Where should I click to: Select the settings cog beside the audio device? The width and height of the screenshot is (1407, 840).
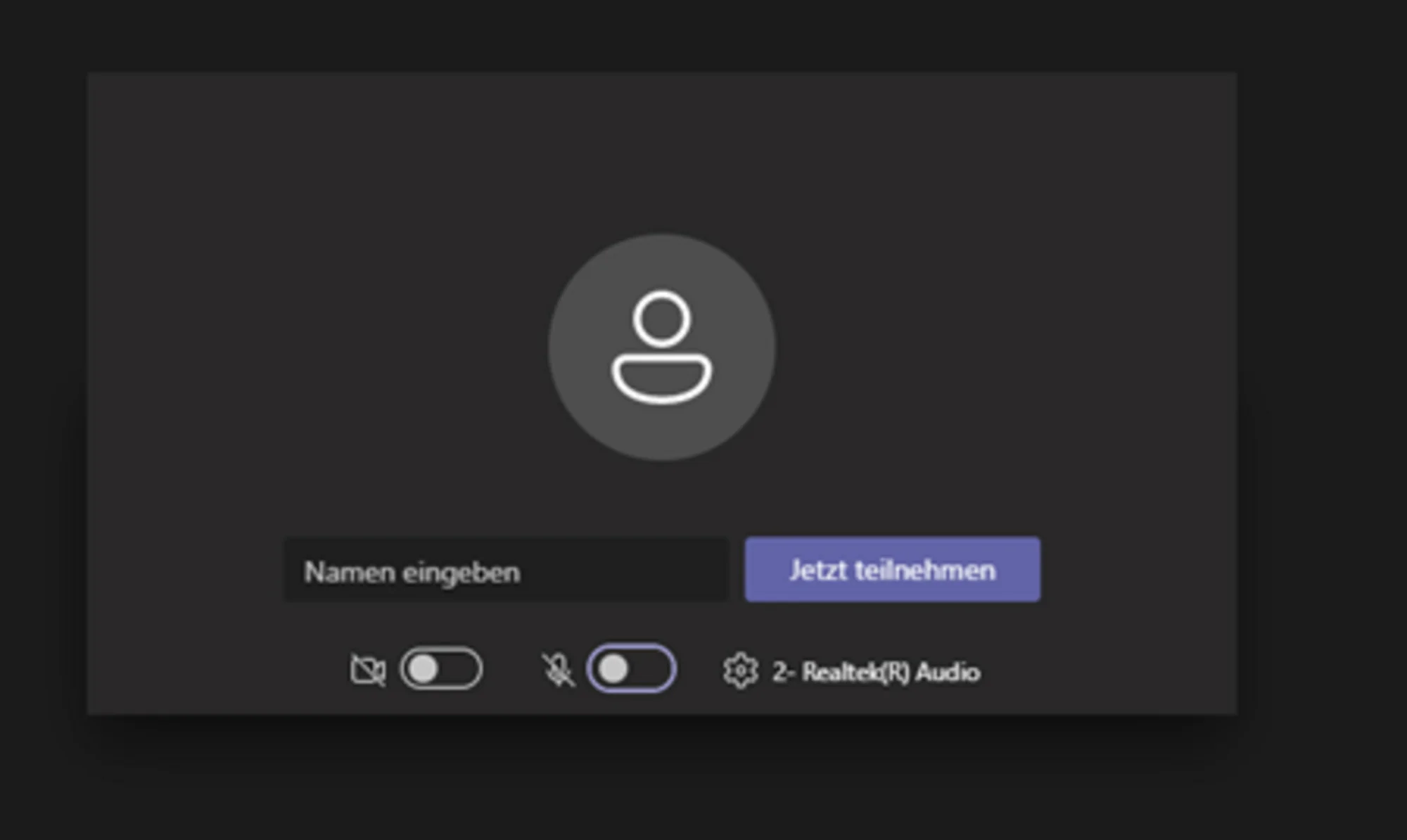[x=740, y=670]
